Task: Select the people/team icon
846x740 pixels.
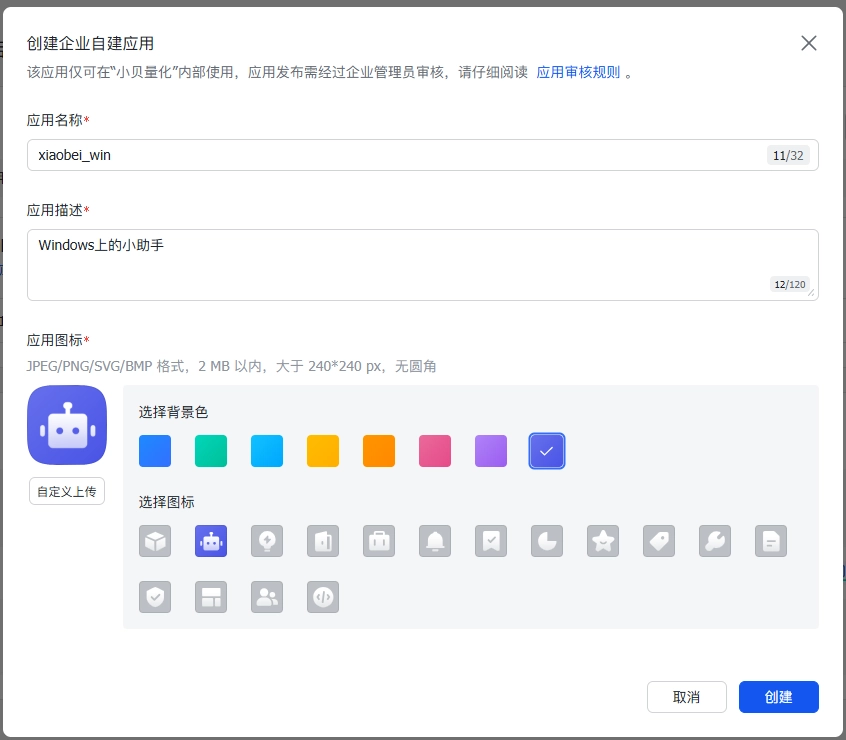Action: coord(267,597)
